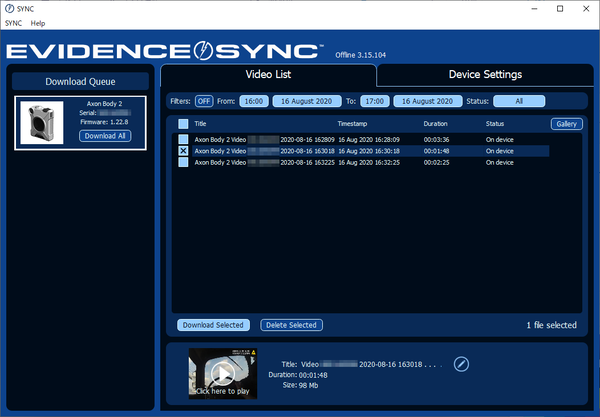Open the To time 17:00 selector

click(375, 101)
